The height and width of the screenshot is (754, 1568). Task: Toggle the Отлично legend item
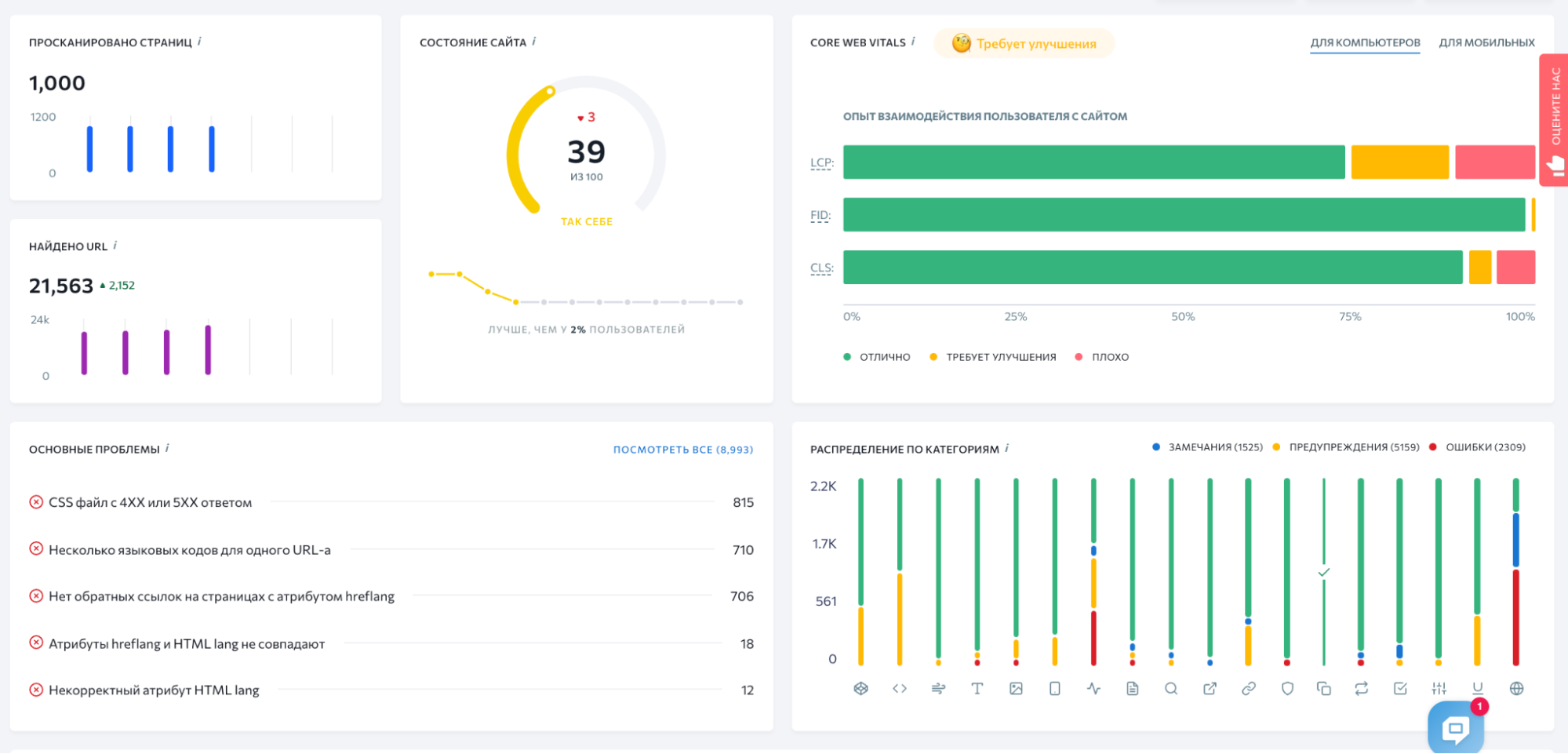tap(877, 357)
